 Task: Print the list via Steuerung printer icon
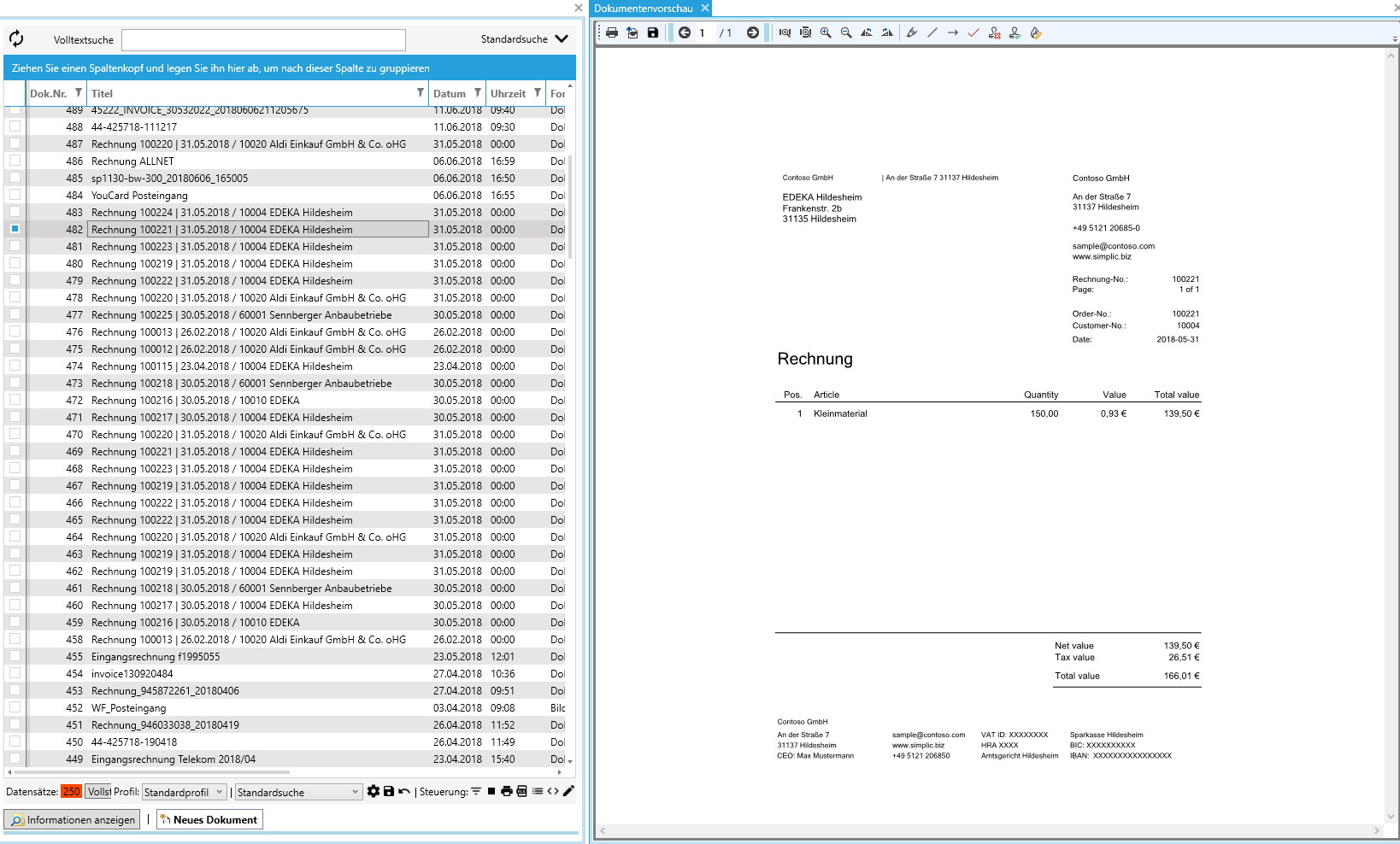click(x=507, y=791)
